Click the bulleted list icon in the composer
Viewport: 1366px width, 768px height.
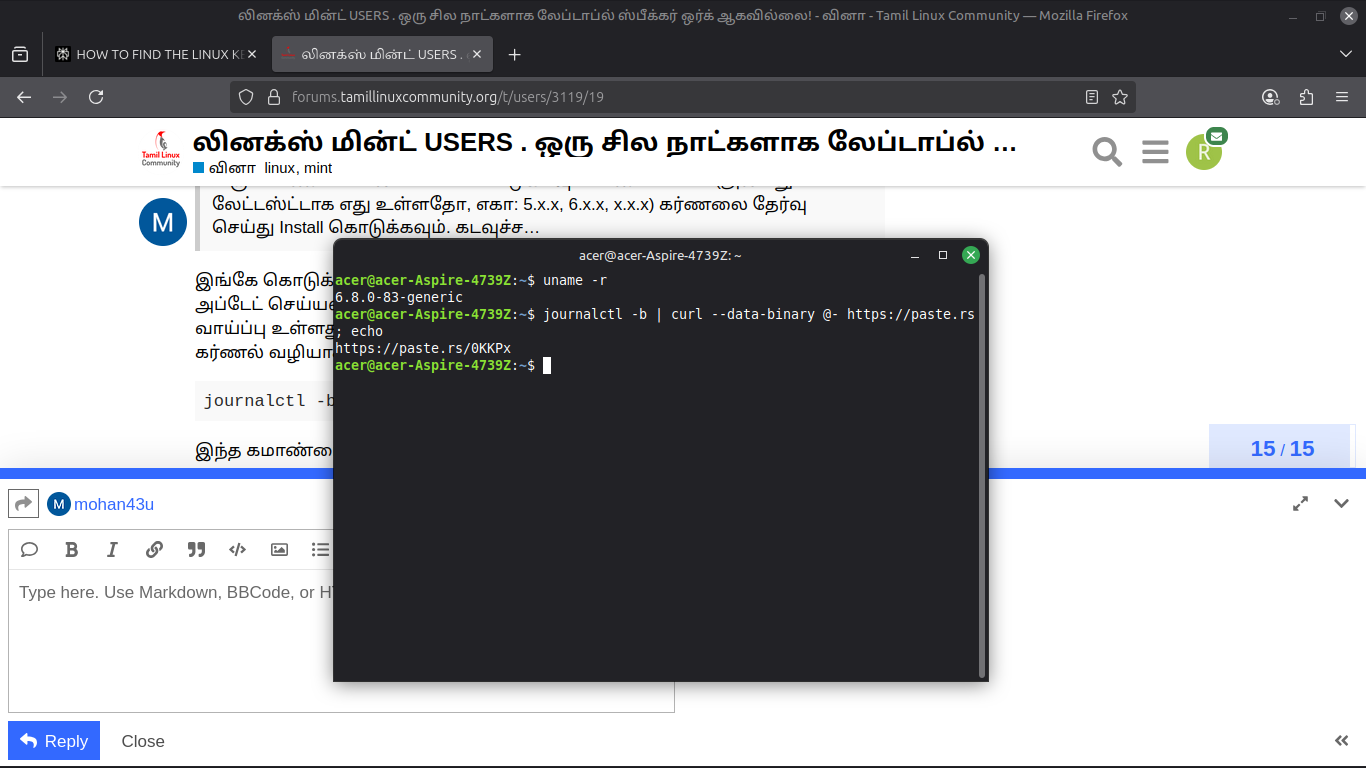click(x=320, y=549)
